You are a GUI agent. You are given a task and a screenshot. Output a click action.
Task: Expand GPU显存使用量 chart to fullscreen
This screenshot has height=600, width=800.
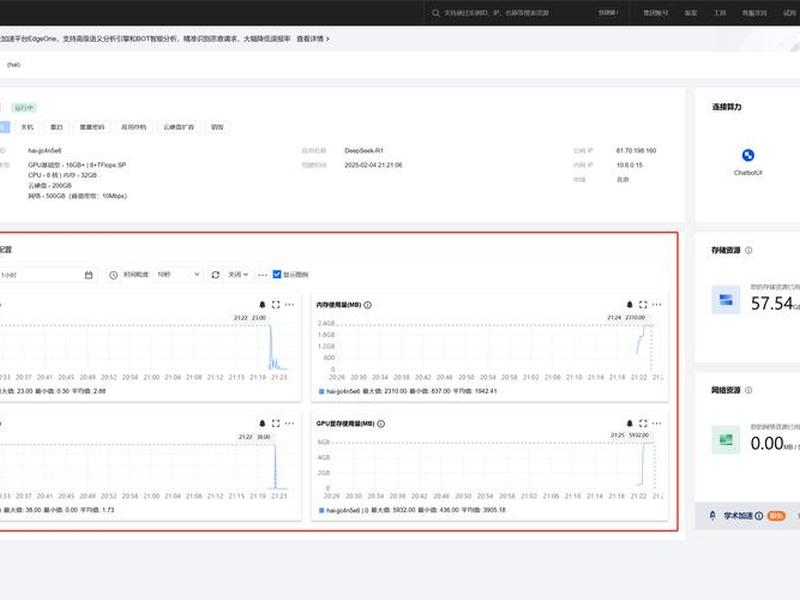[x=643, y=423]
